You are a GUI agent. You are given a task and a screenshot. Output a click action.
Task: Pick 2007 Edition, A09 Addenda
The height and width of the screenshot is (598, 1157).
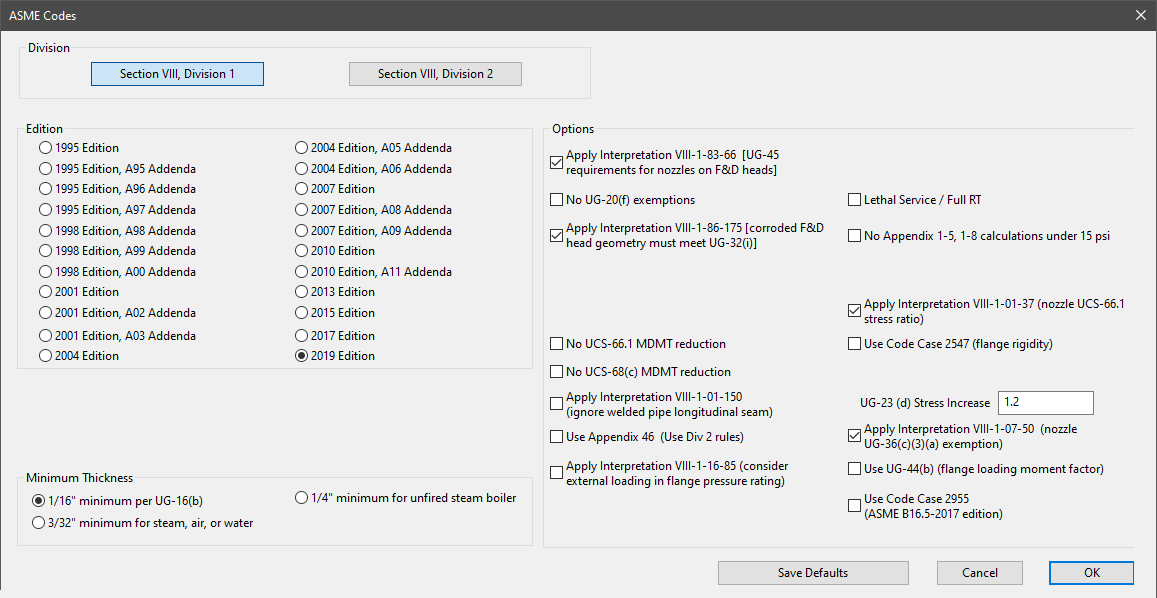(301, 230)
